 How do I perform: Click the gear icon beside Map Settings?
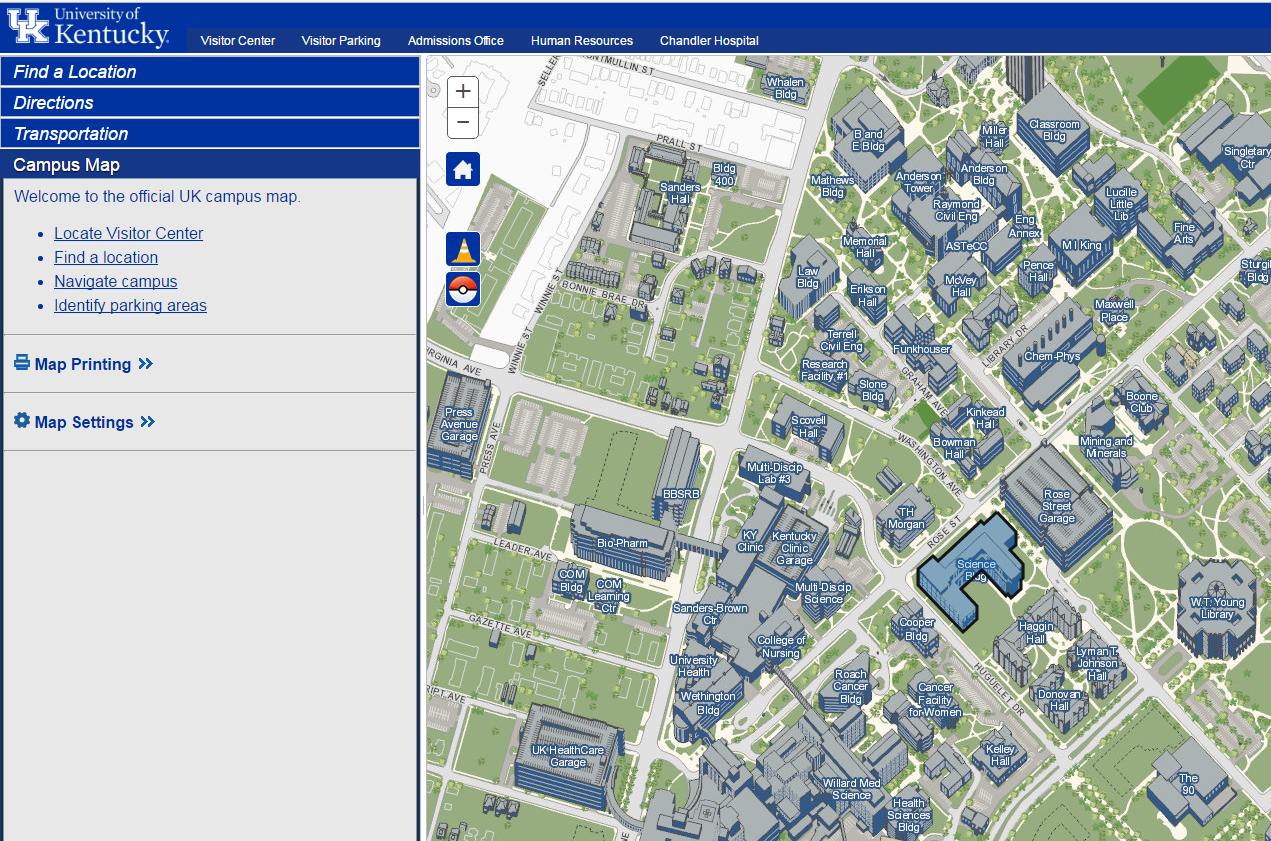(x=22, y=421)
